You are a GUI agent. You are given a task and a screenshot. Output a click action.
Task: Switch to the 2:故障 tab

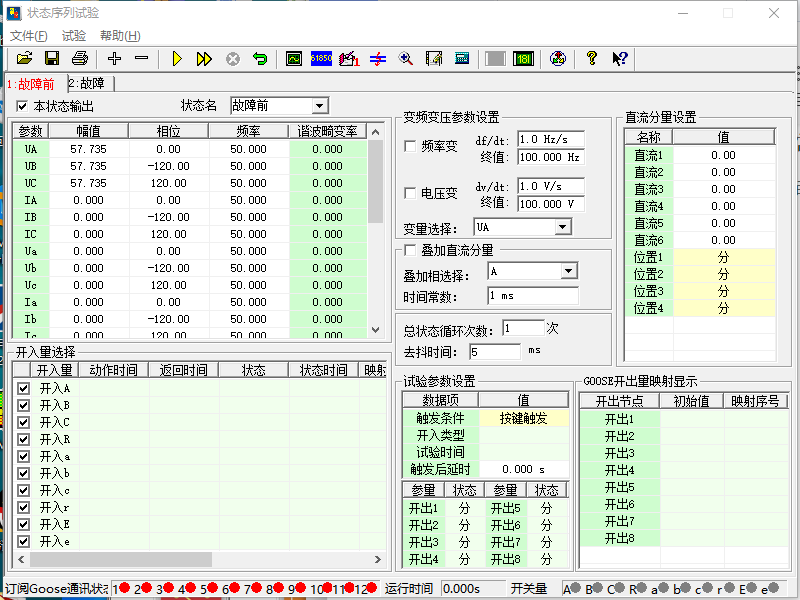pyautogui.click(x=91, y=84)
